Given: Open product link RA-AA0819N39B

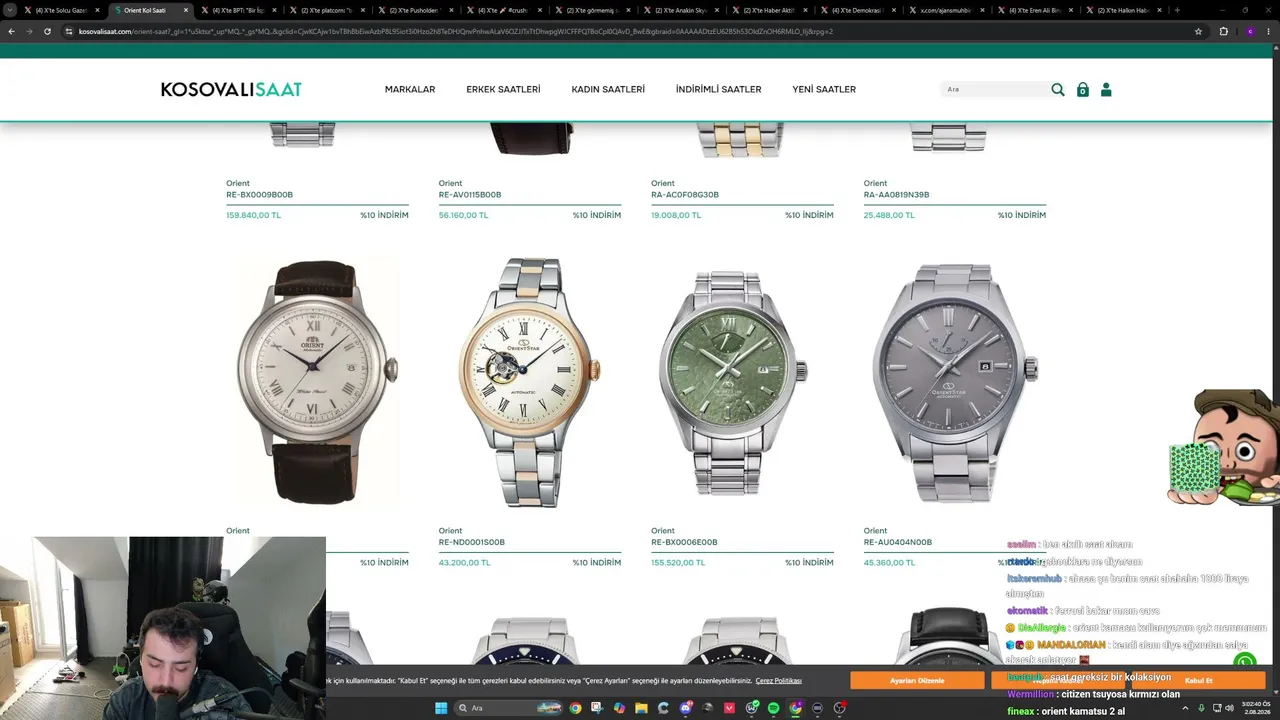Looking at the screenshot, I should [x=896, y=195].
